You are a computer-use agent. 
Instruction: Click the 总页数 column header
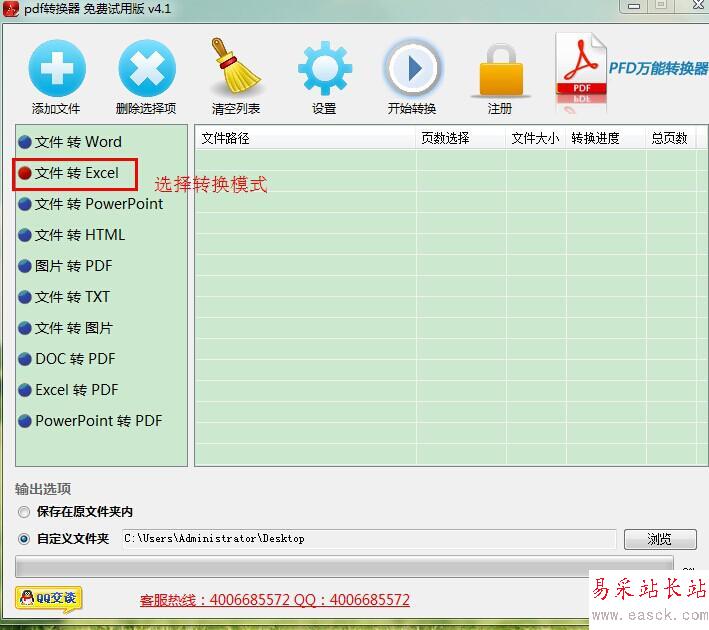pos(671,138)
